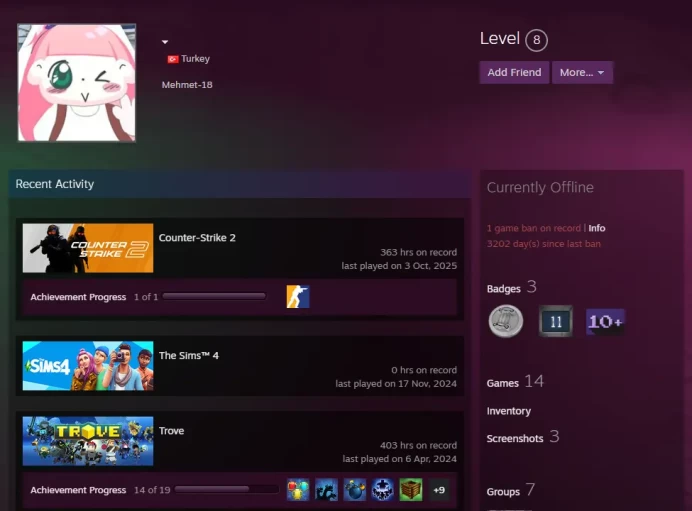Screen dimensions: 692x511
Task: View the Trove wooden crate achievement icon
Action: pos(411,490)
